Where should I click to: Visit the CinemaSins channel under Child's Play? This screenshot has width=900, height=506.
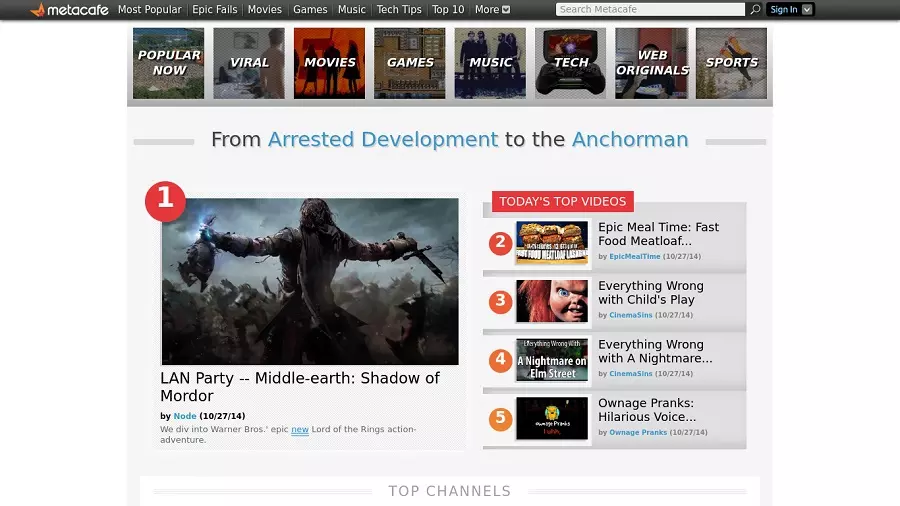coord(630,316)
